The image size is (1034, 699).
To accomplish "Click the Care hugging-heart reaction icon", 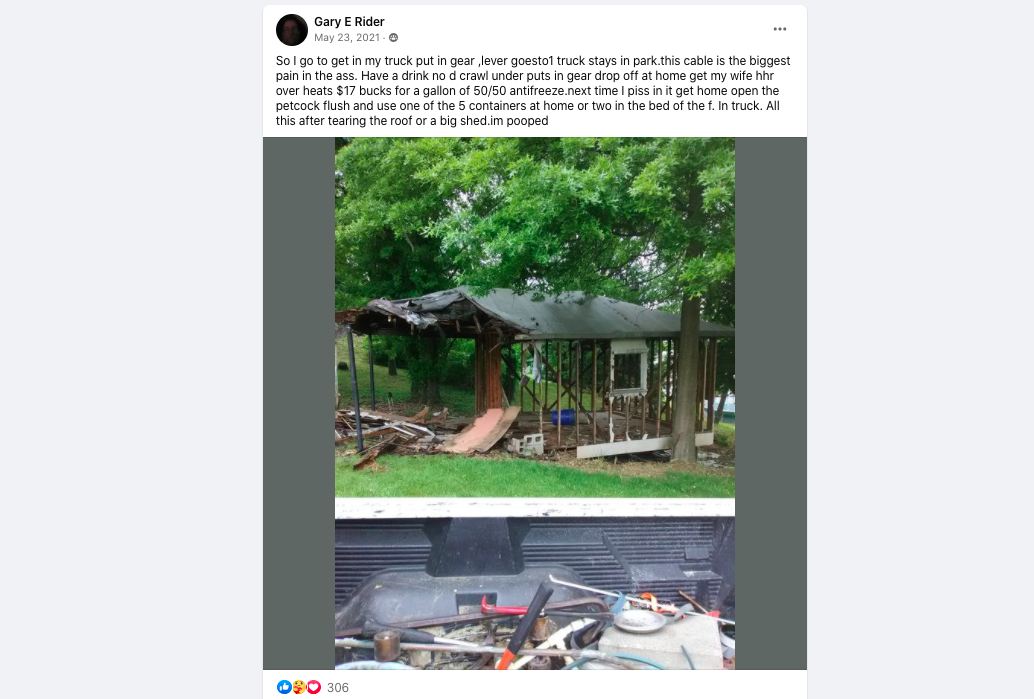I will coord(299,687).
